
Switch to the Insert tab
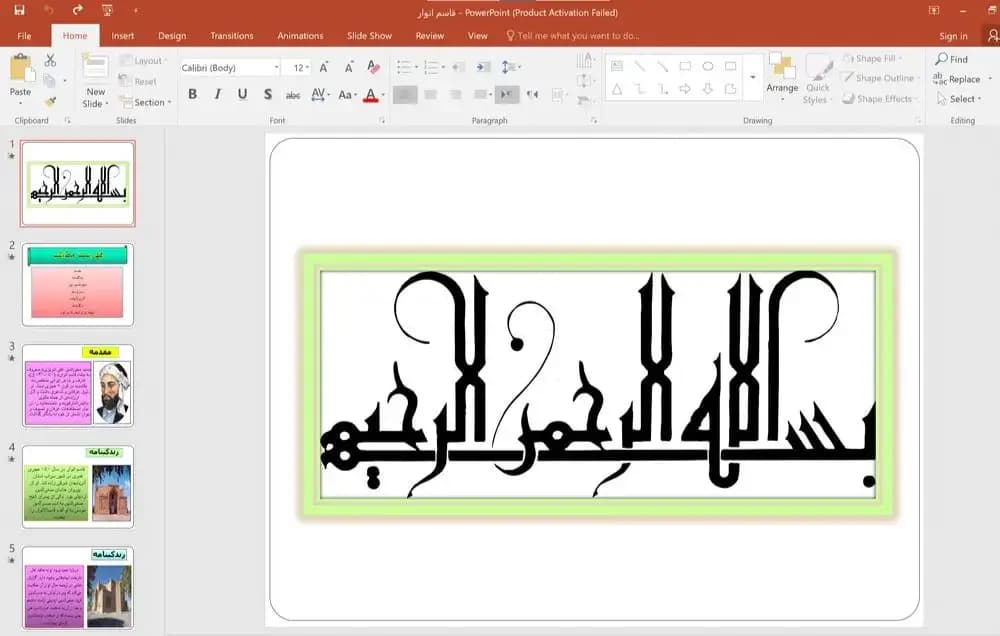point(122,36)
